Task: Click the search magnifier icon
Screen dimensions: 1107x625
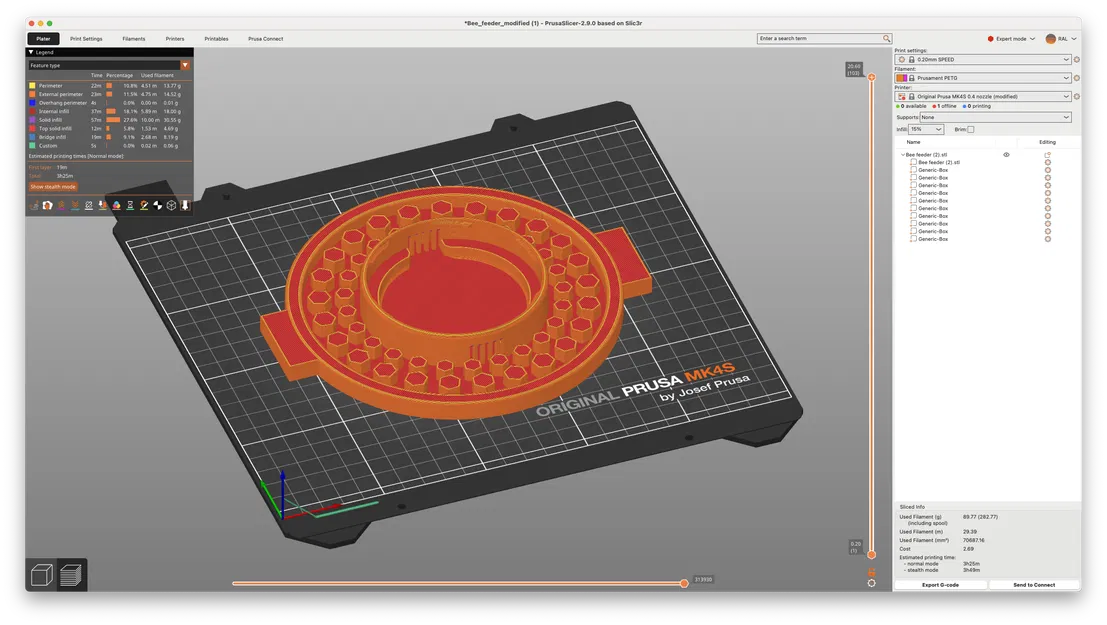Action: pyautogui.click(x=886, y=39)
